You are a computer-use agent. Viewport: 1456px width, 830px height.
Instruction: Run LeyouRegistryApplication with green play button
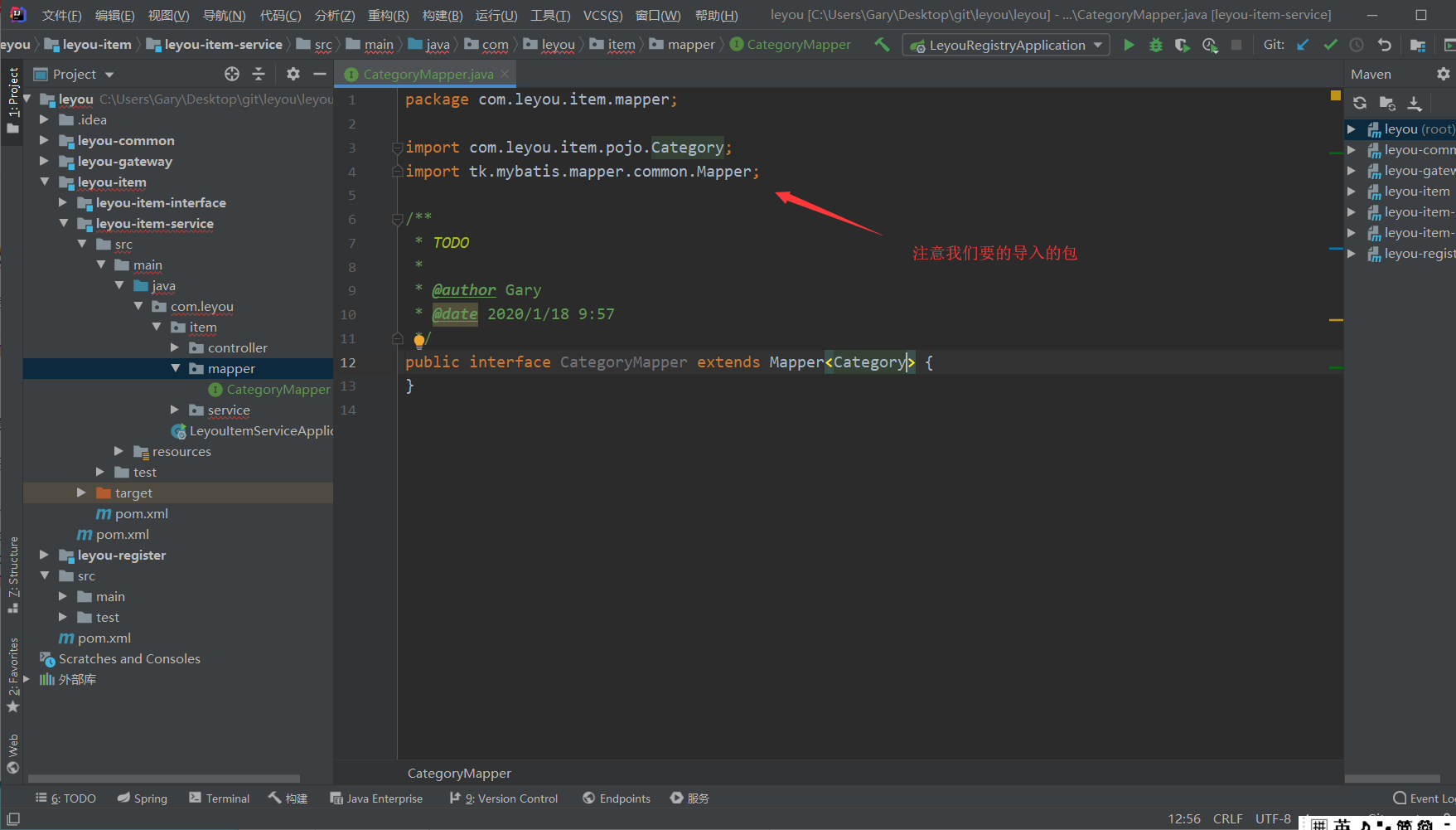(1129, 45)
